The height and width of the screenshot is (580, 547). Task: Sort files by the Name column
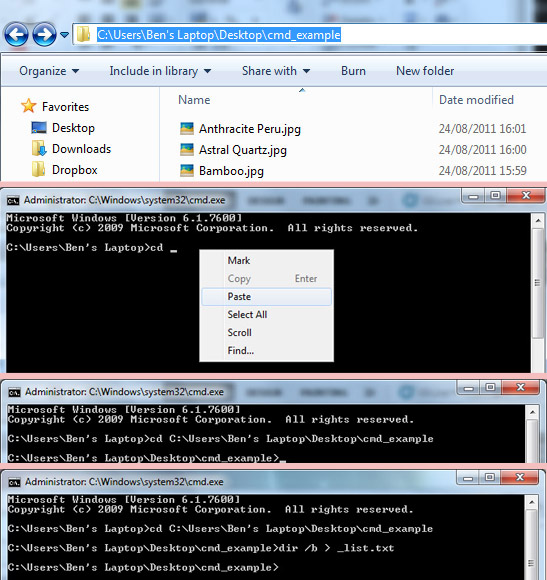point(194,100)
